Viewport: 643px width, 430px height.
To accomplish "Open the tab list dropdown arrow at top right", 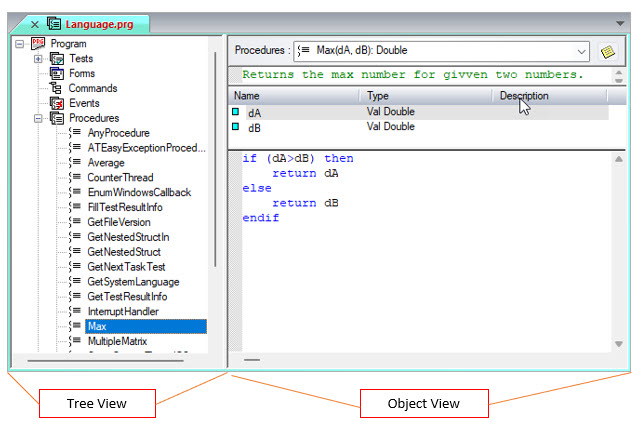I will click(x=620, y=22).
